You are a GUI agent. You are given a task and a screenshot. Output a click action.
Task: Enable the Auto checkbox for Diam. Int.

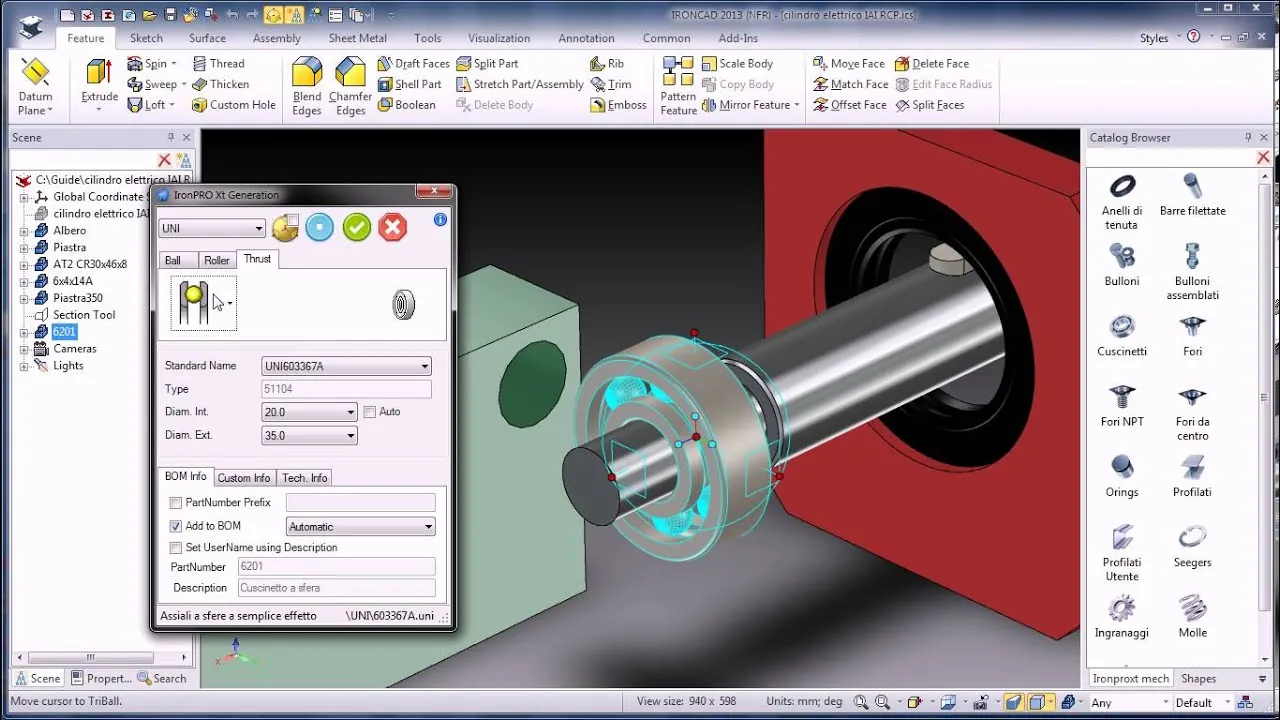[x=370, y=412]
